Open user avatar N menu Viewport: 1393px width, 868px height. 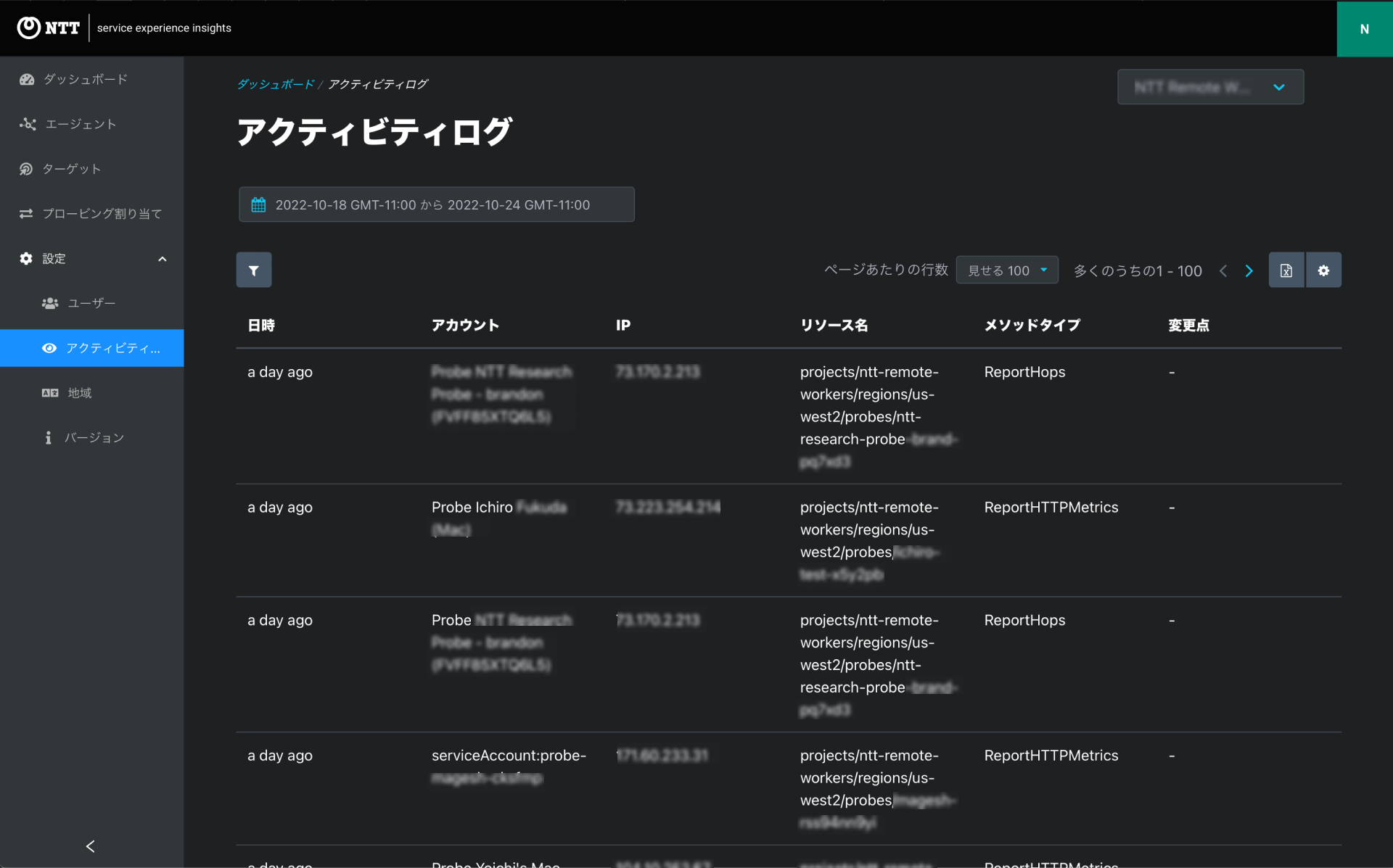1364,29
